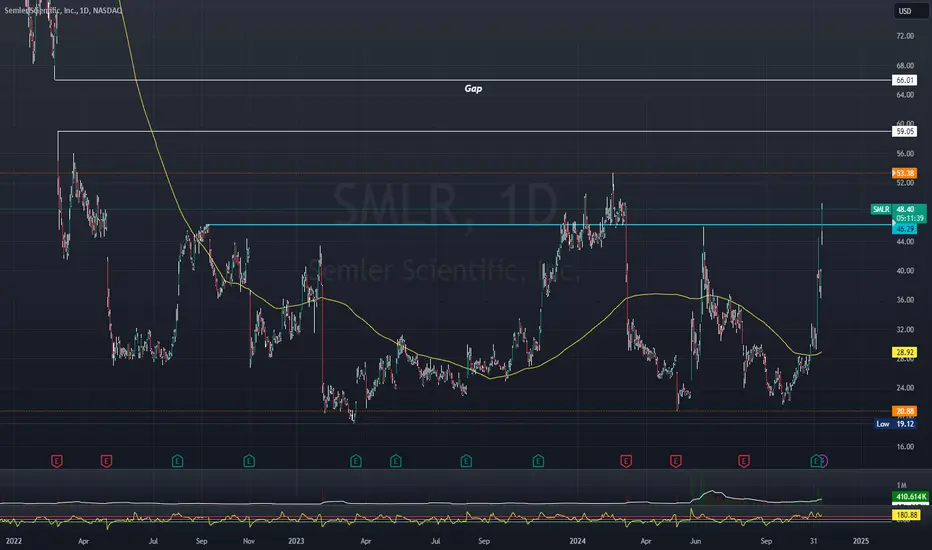The width and height of the screenshot is (932, 550).
Task: Open the green earnings marker near August 2023
Action: (x=466, y=461)
